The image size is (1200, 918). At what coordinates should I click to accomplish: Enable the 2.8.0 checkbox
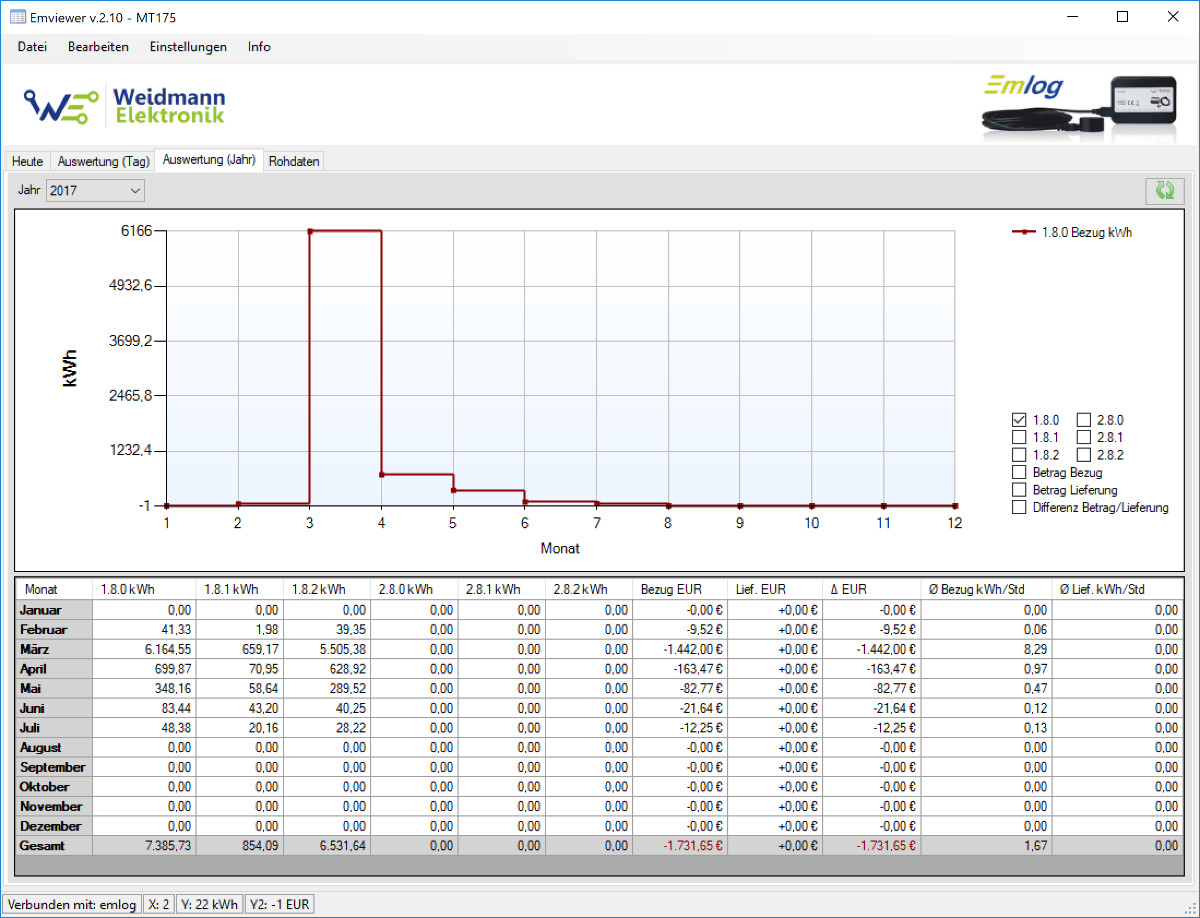point(1084,420)
